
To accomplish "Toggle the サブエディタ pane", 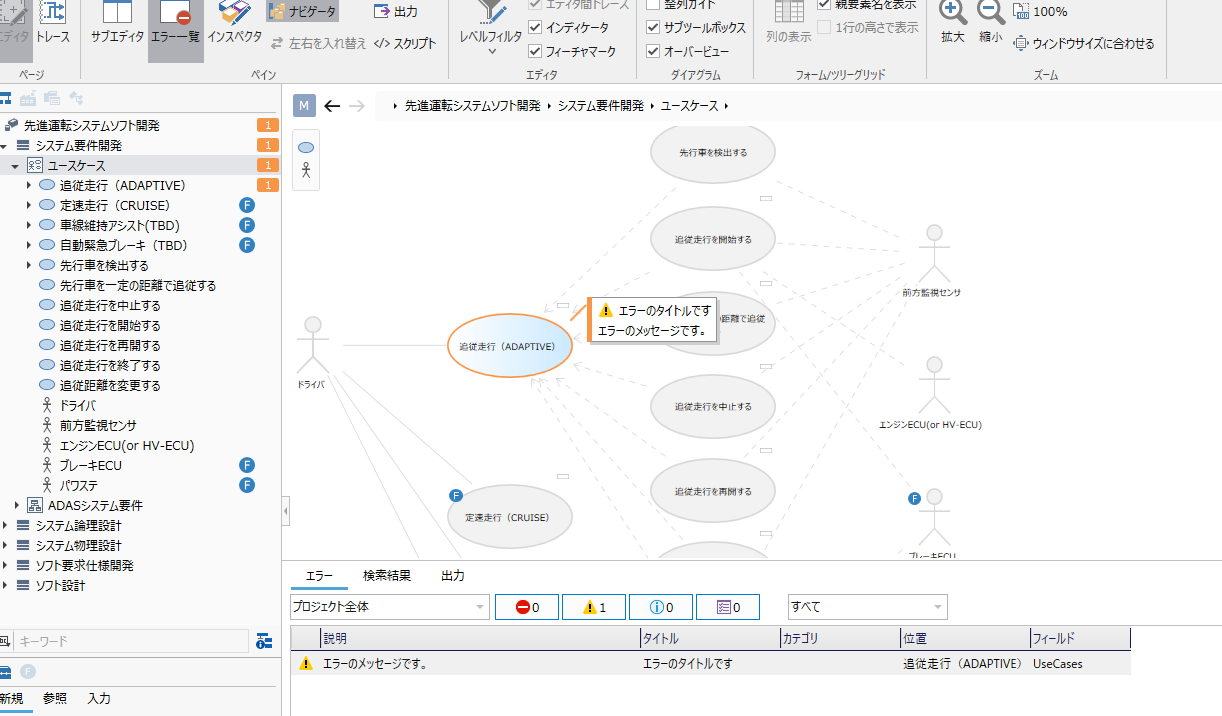I will (x=117, y=22).
